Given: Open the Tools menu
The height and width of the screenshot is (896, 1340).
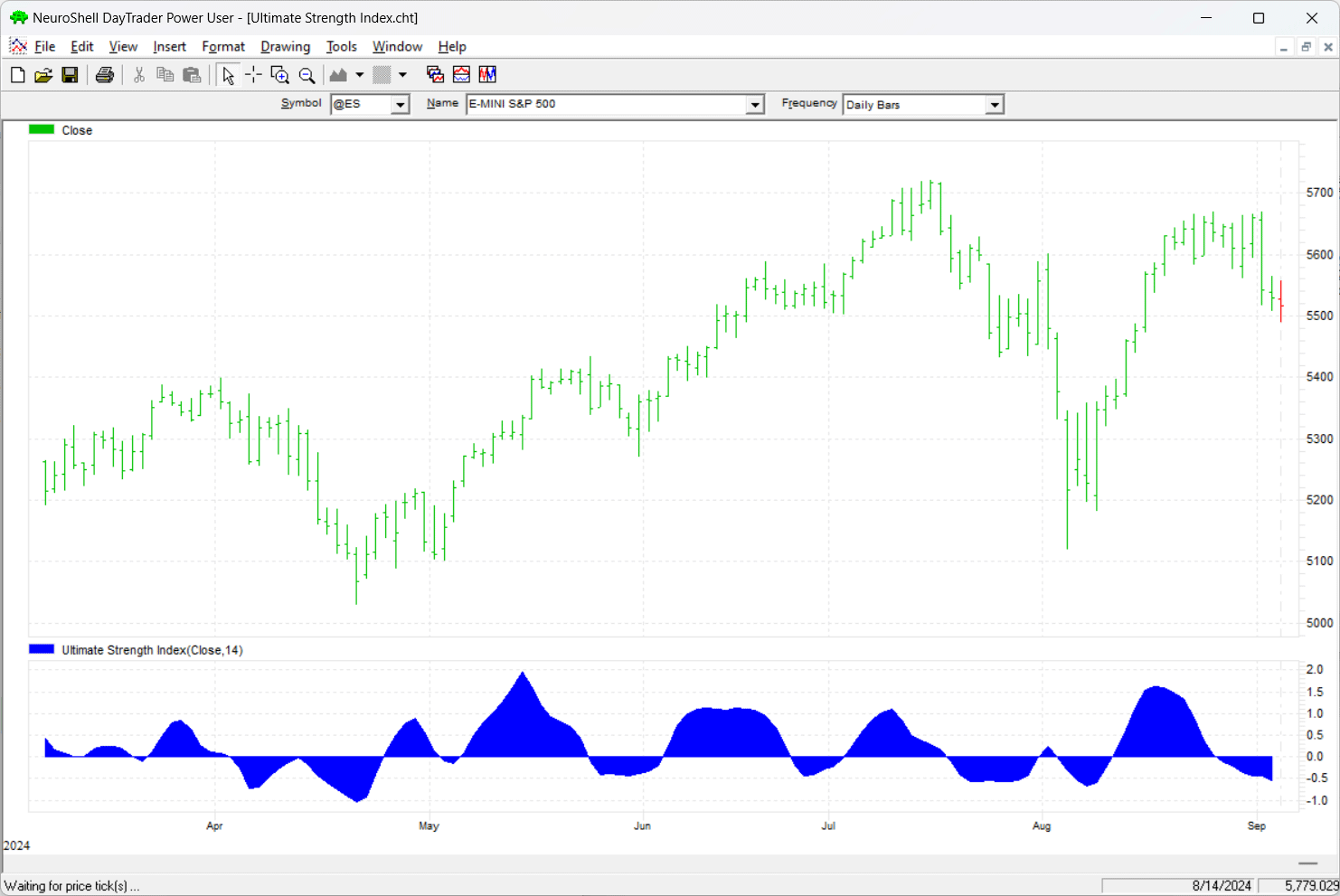Looking at the screenshot, I should point(342,47).
